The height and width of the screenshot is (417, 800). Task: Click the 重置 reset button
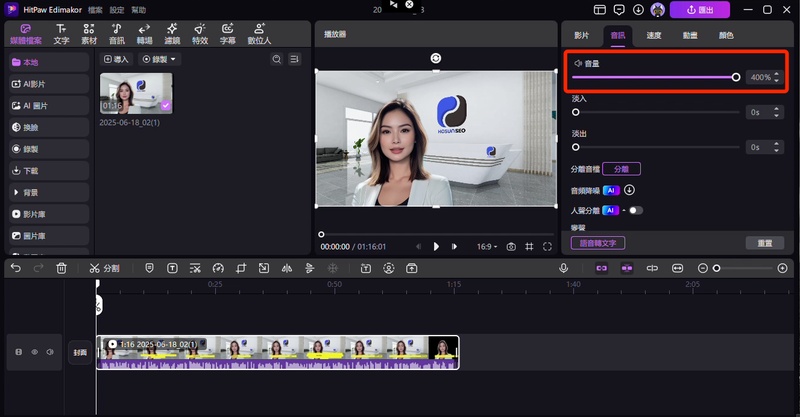tap(764, 243)
